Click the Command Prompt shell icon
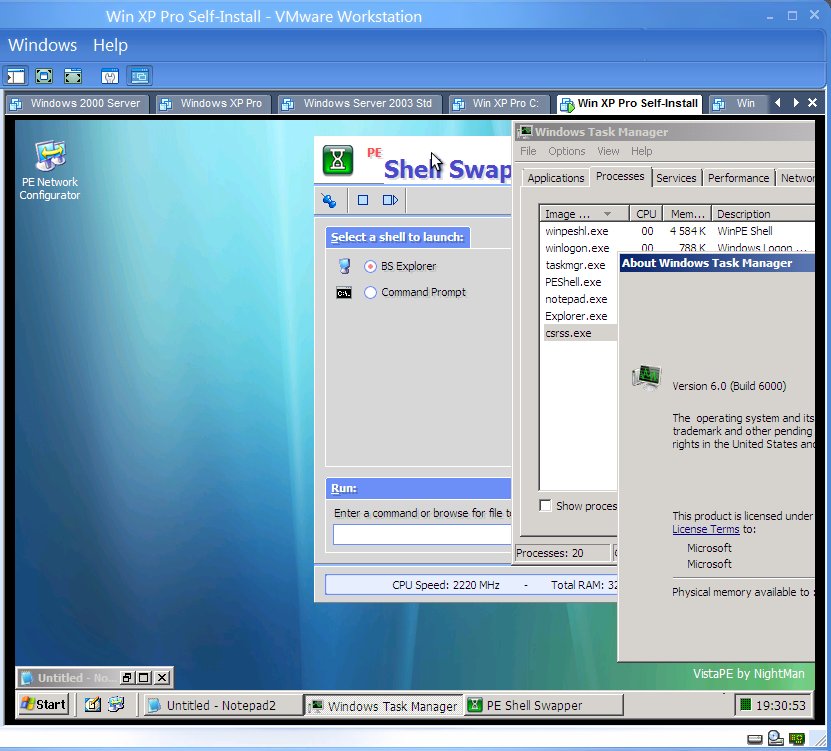 [x=344, y=293]
